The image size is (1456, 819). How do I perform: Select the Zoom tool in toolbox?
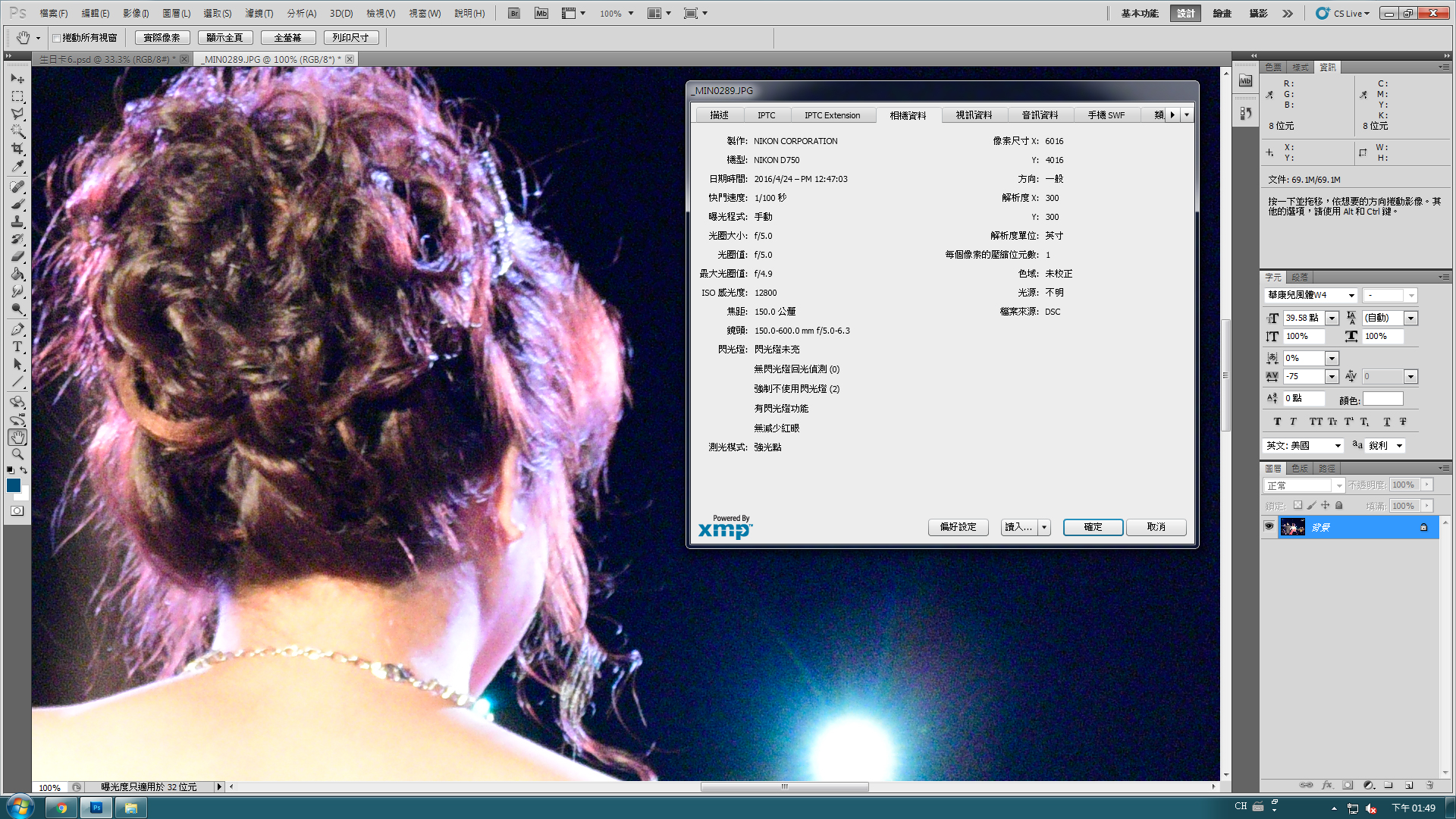point(17,454)
